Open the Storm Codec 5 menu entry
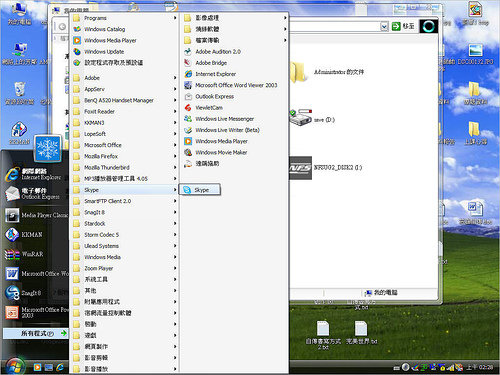 (124, 235)
